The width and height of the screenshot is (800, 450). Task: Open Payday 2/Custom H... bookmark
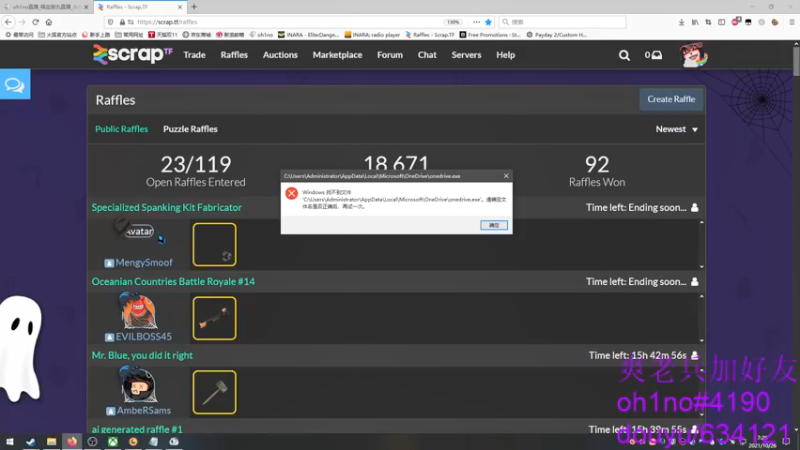[557, 35]
